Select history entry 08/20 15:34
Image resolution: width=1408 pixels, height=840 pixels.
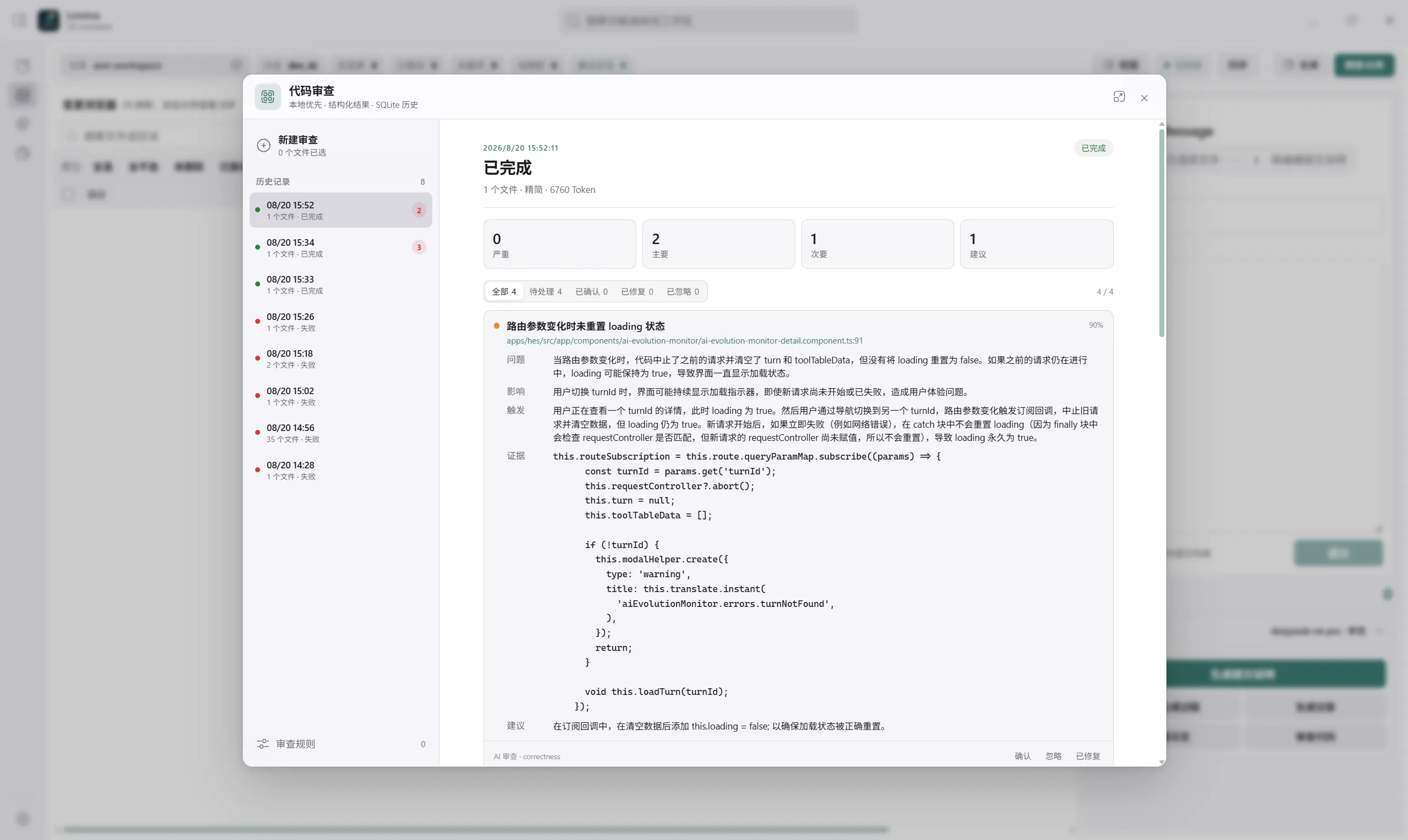(341, 247)
